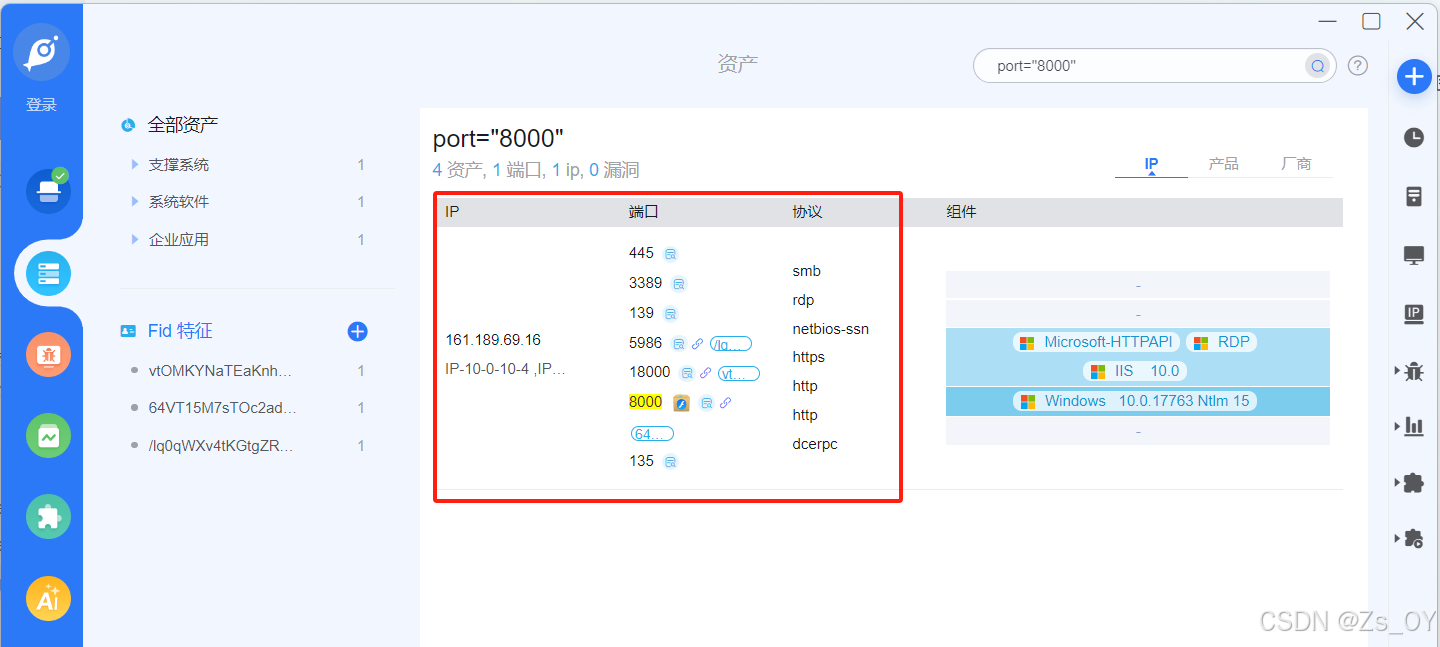This screenshot has width=1440, height=647.
Task: View banner details for port 135
Action: coord(671,462)
